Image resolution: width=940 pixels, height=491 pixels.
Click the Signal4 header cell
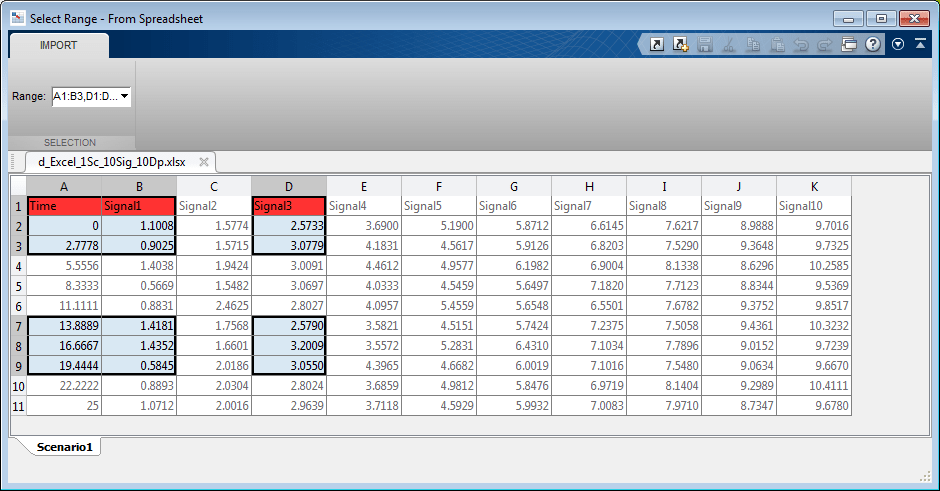pyautogui.click(x=364, y=206)
